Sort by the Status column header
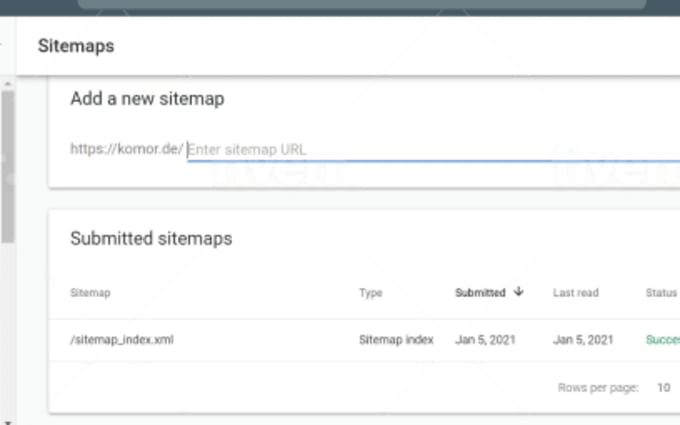Image resolution: width=680 pixels, height=425 pixels. 661,293
